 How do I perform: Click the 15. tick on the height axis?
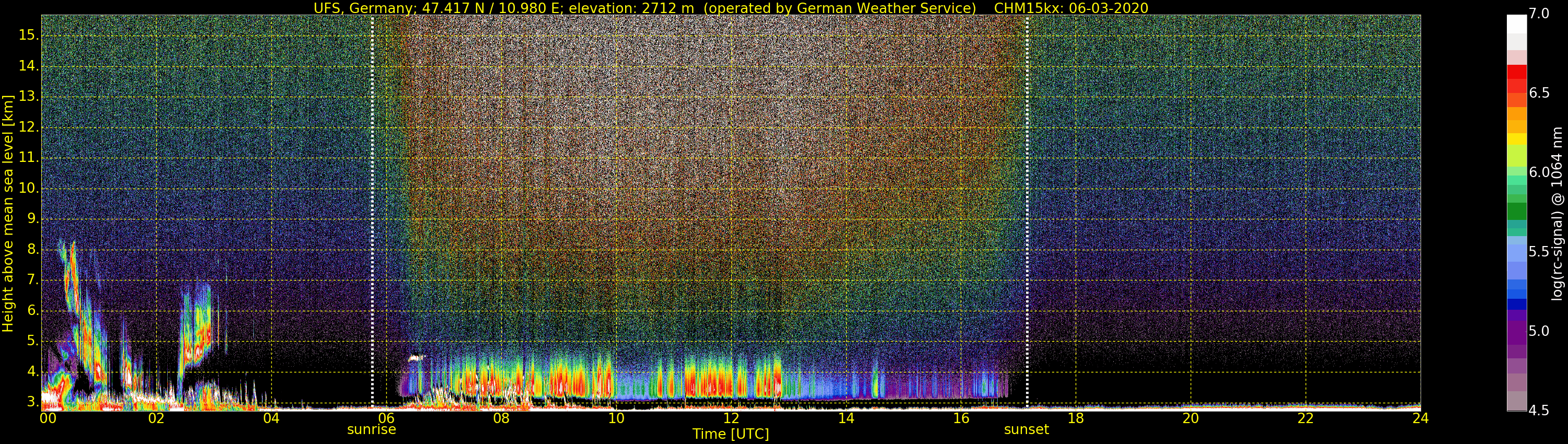pyautogui.click(x=28, y=36)
